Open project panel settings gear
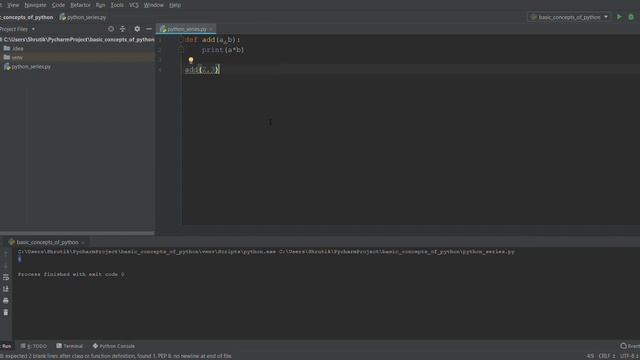Viewport: 640px width, 360px height. pos(137,29)
